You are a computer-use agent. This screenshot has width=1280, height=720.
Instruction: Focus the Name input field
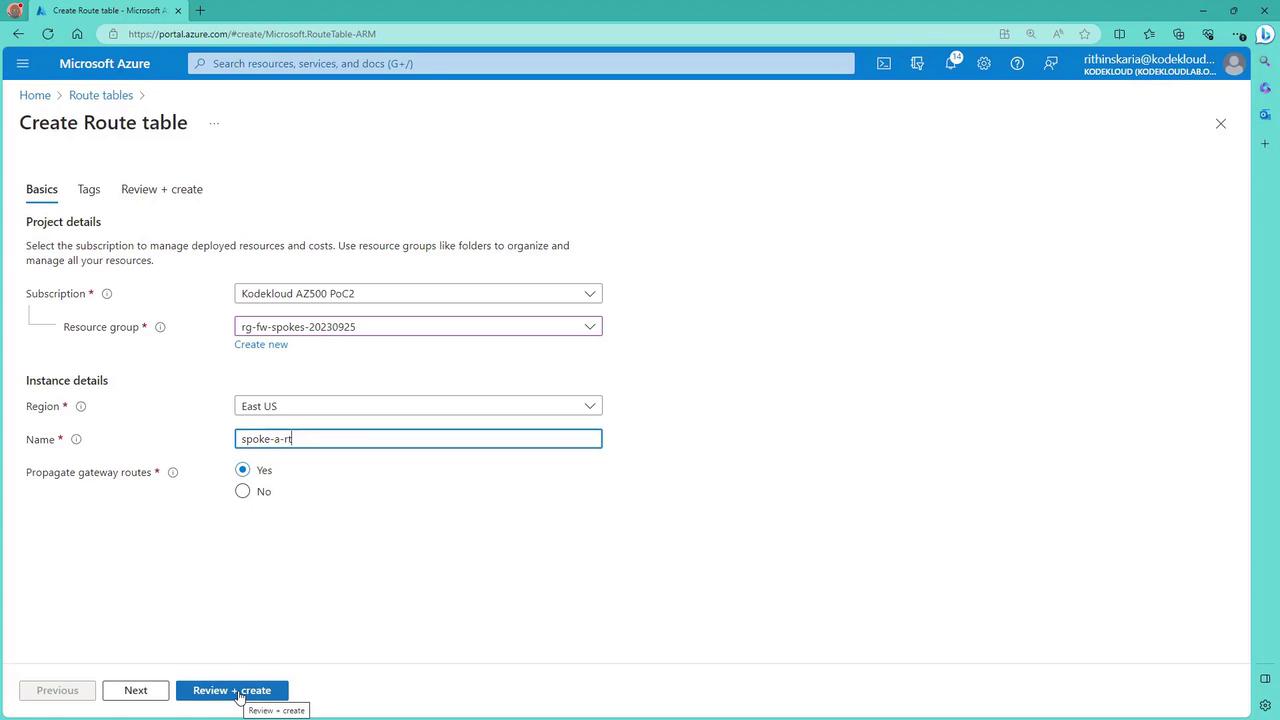418,439
